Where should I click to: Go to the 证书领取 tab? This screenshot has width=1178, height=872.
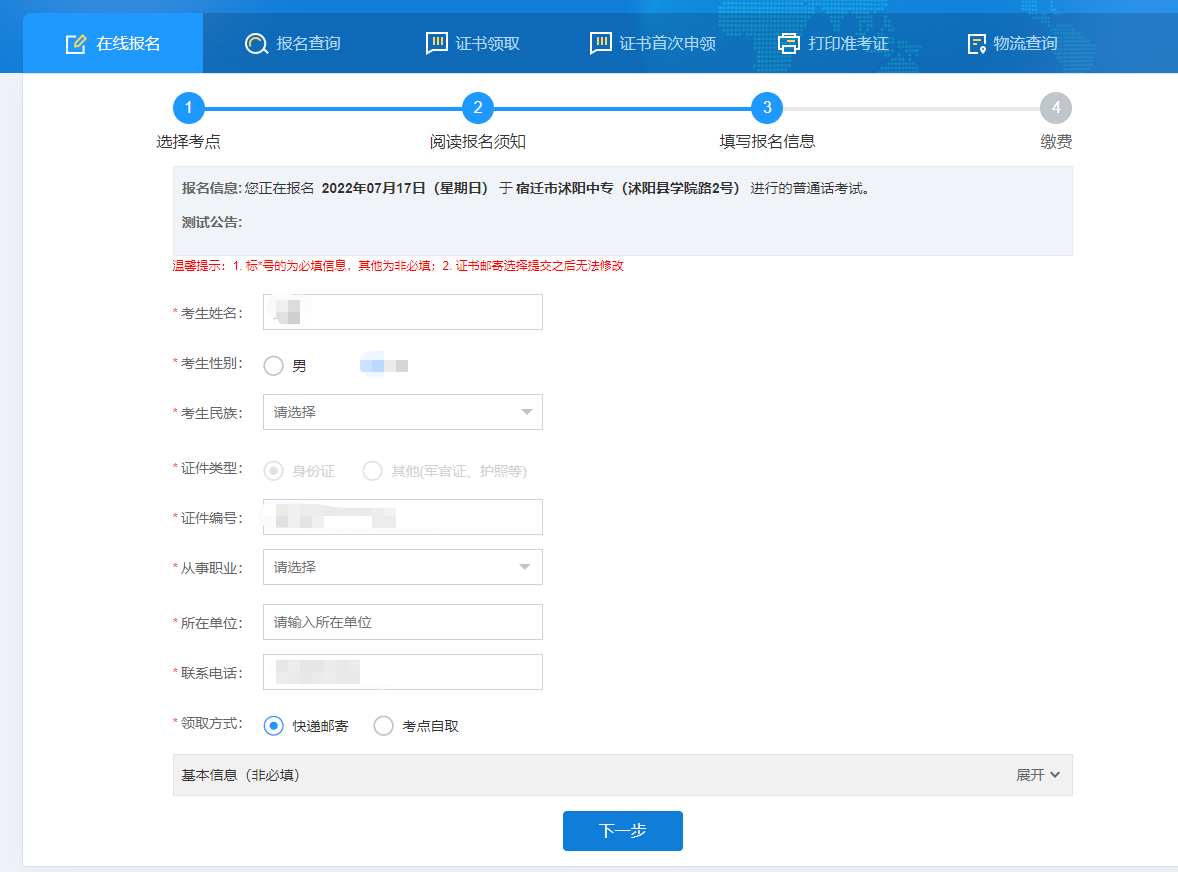[x=487, y=44]
